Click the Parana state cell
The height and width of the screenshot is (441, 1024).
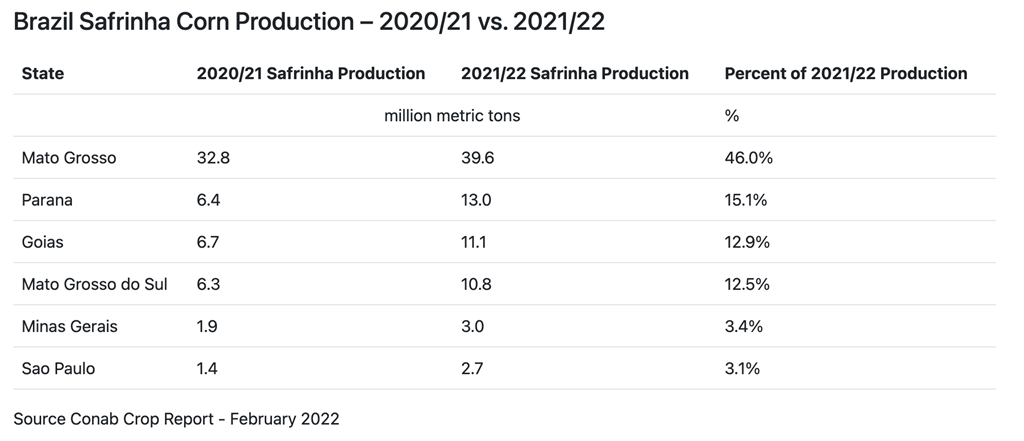[47, 200]
